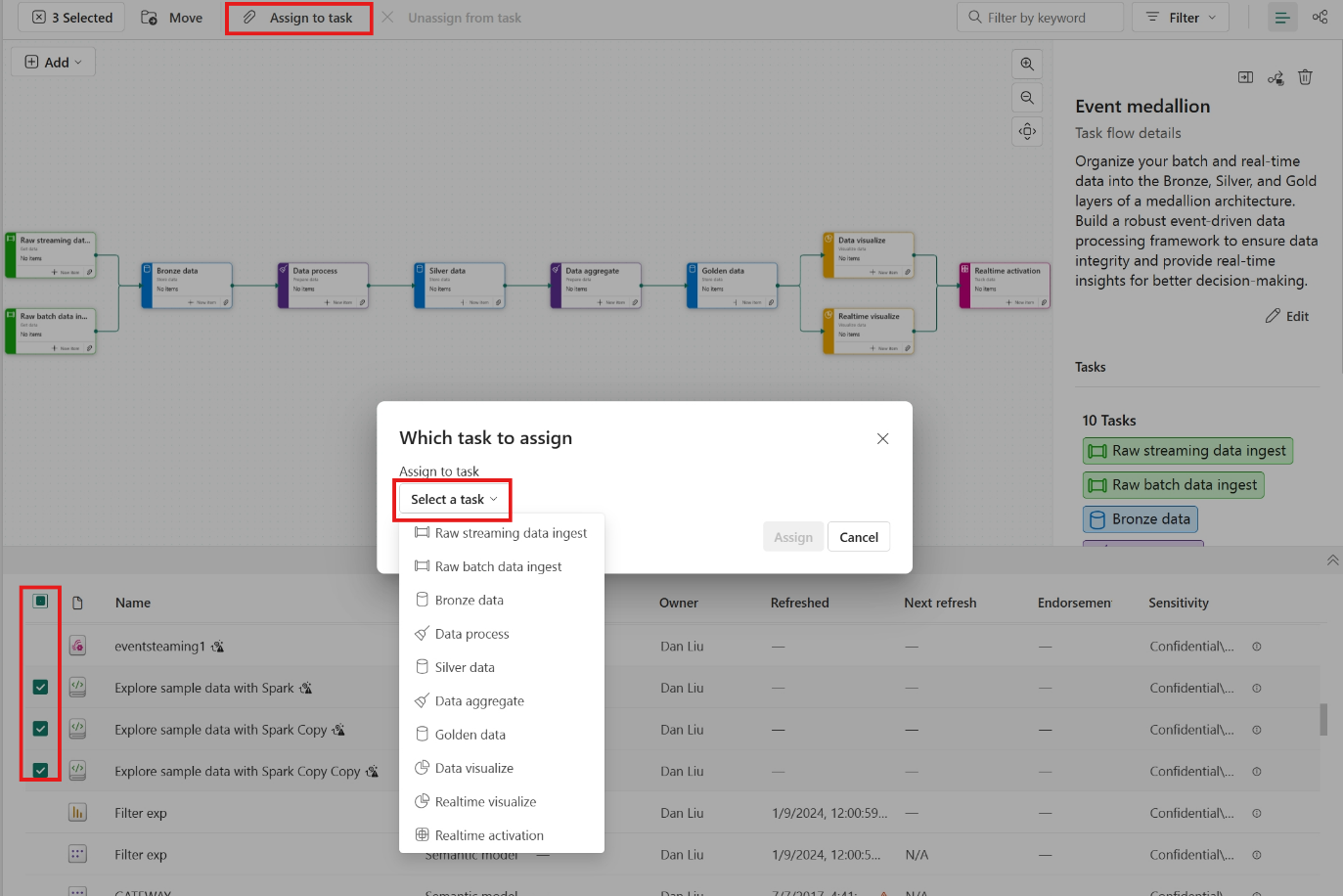Click the paperclip icon on Assign to task
Image resolution: width=1343 pixels, height=896 pixels.
(x=249, y=18)
